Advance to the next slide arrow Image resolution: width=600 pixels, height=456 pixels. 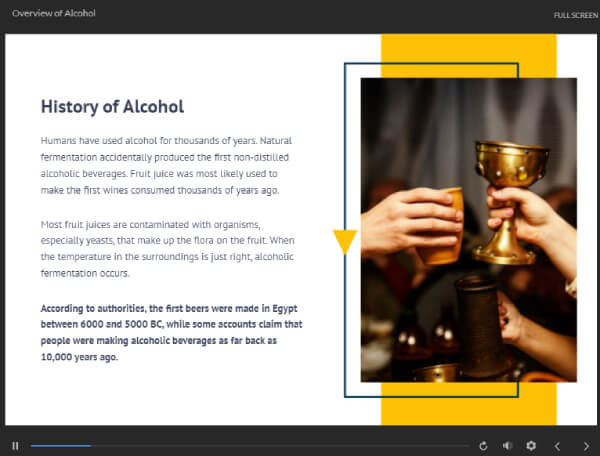coord(586,445)
